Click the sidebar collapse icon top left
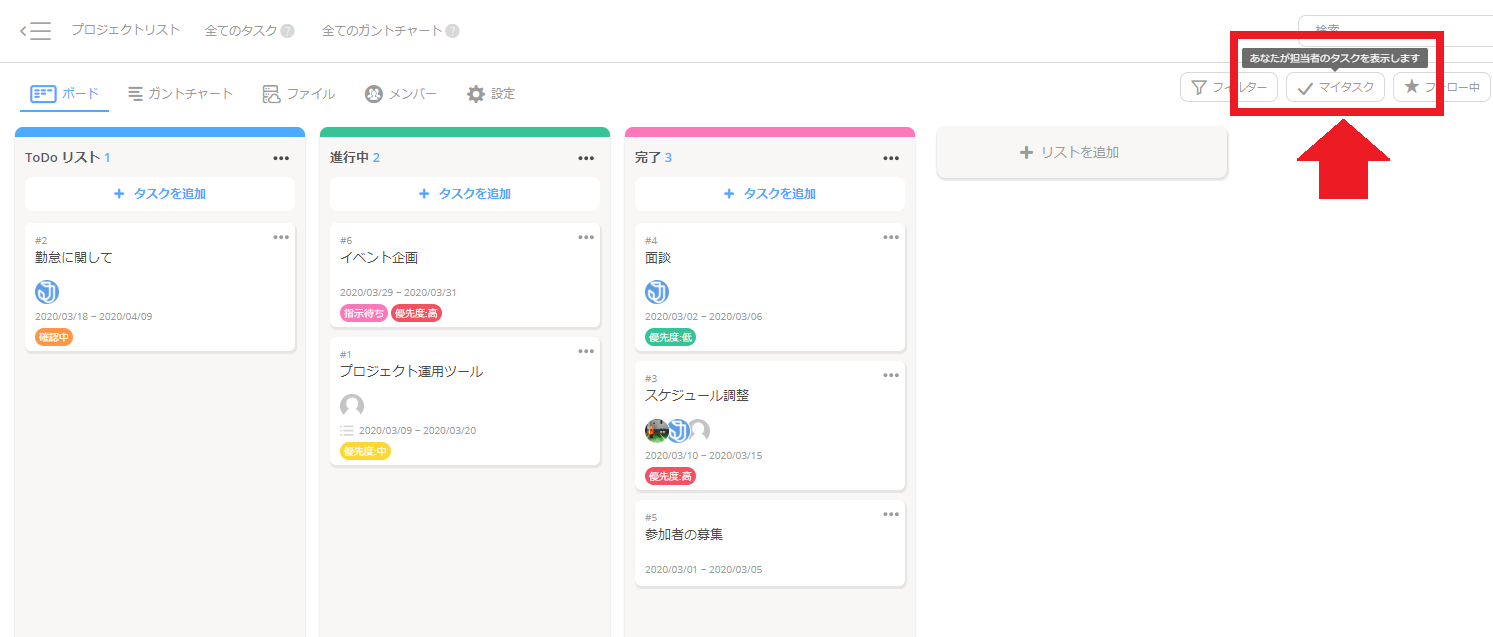The height and width of the screenshot is (637, 1493). click(x=36, y=30)
